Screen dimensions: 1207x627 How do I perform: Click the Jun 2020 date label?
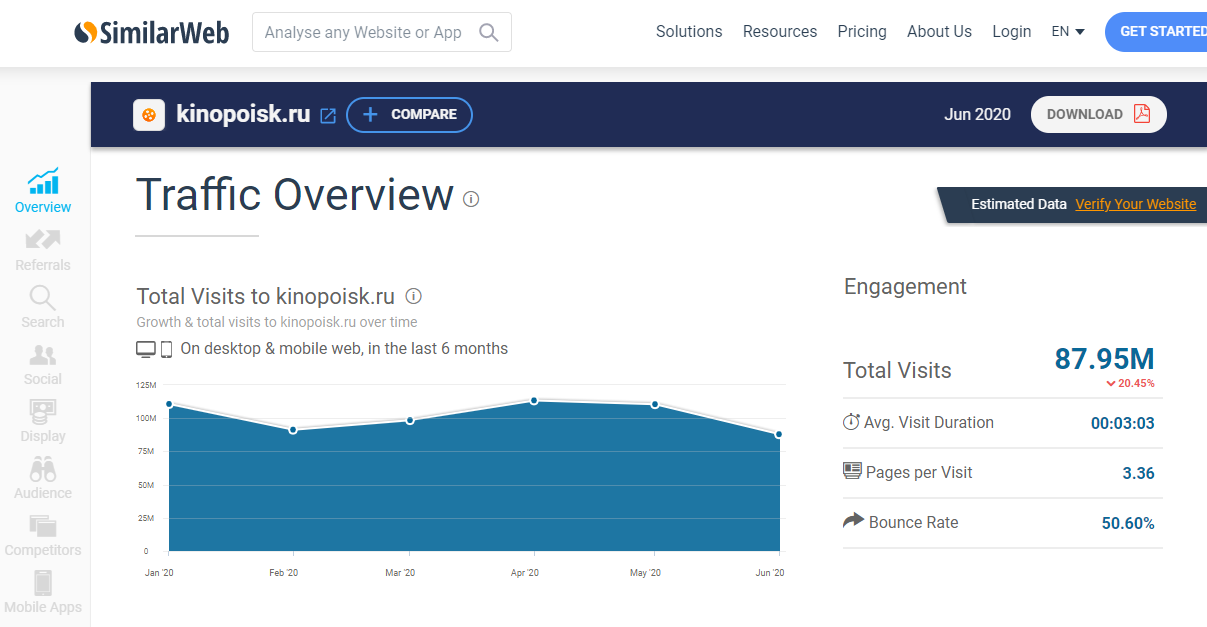(x=977, y=114)
